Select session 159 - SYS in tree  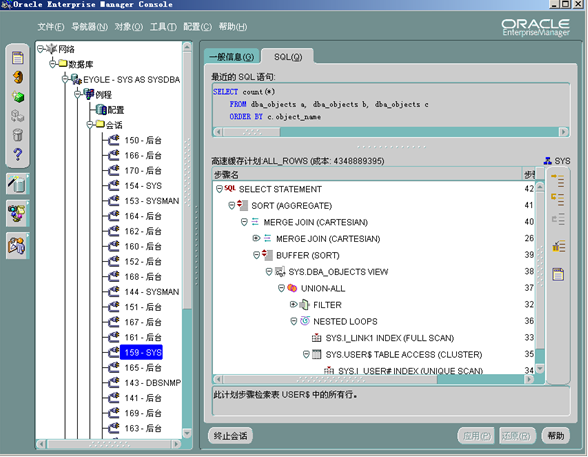pyautogui.click(x=142, y=352)
